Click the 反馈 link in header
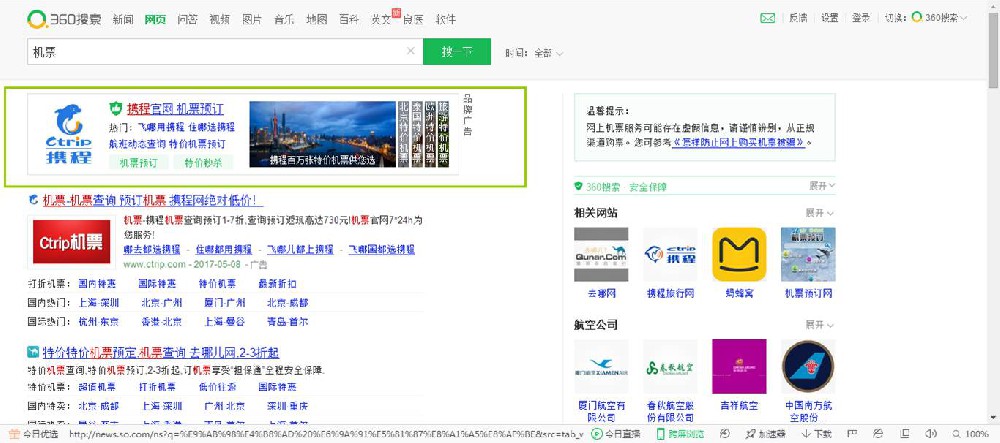The height and width of the screenshot is (443, 1000). click(798, 18)
